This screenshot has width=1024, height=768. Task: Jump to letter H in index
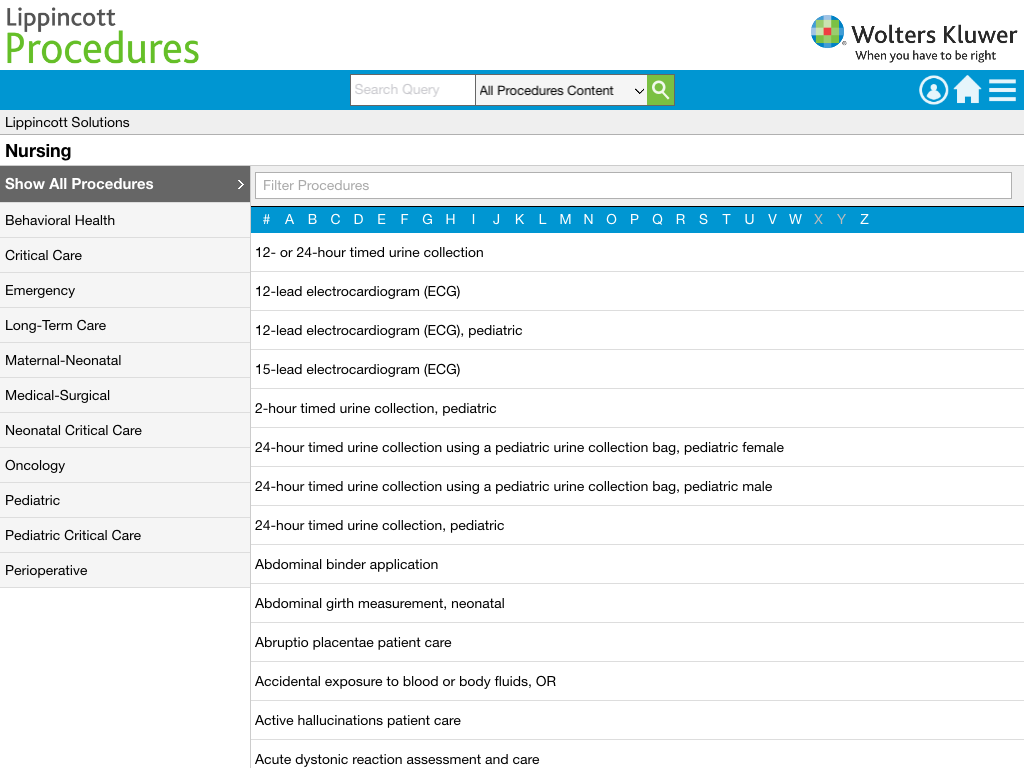450,219
